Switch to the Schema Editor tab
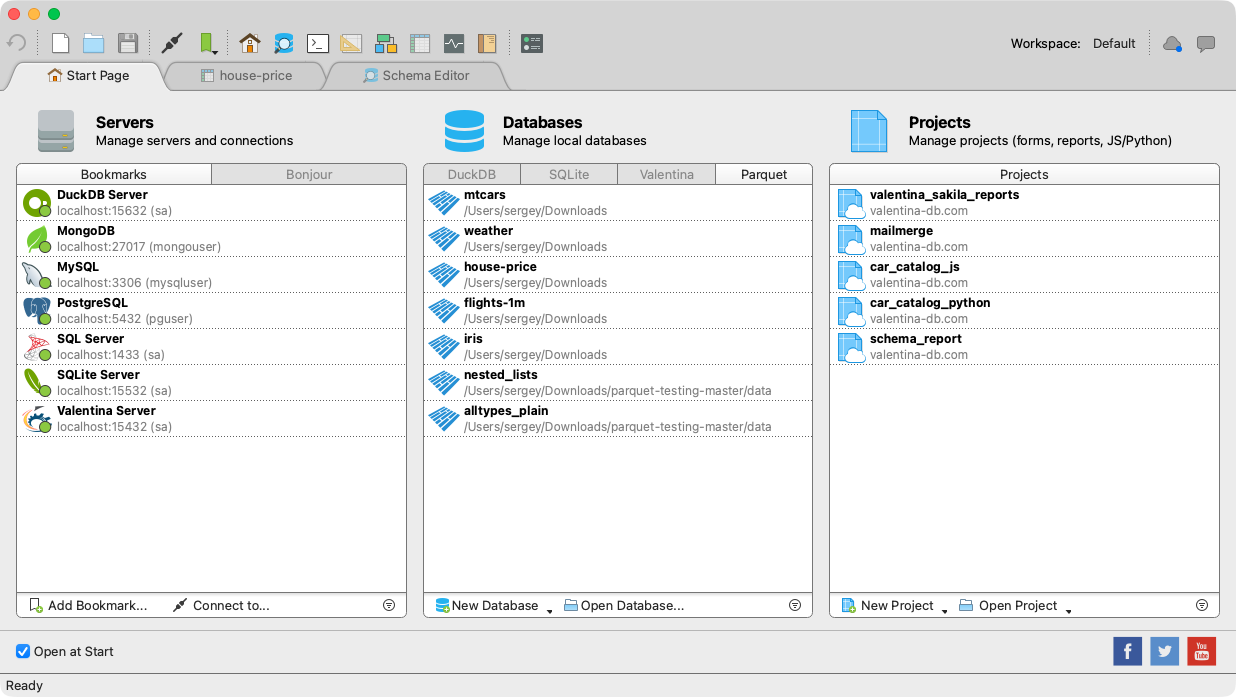This screenshot has height=697, width=1236. click(x=416, y=75)
